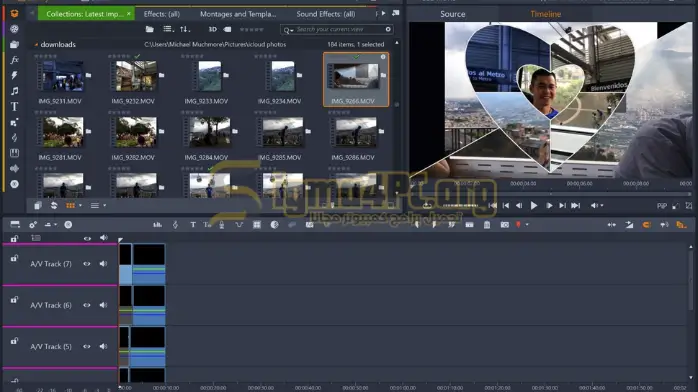698x392 pixels.
Task: Click the folder icon in the library toolbar
Action: pyautogui.click(x=150, y=29)
